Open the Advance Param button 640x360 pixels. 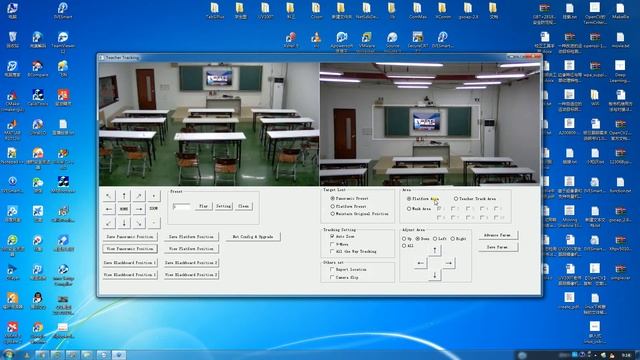pyautogui.click(x=497, y=236)
